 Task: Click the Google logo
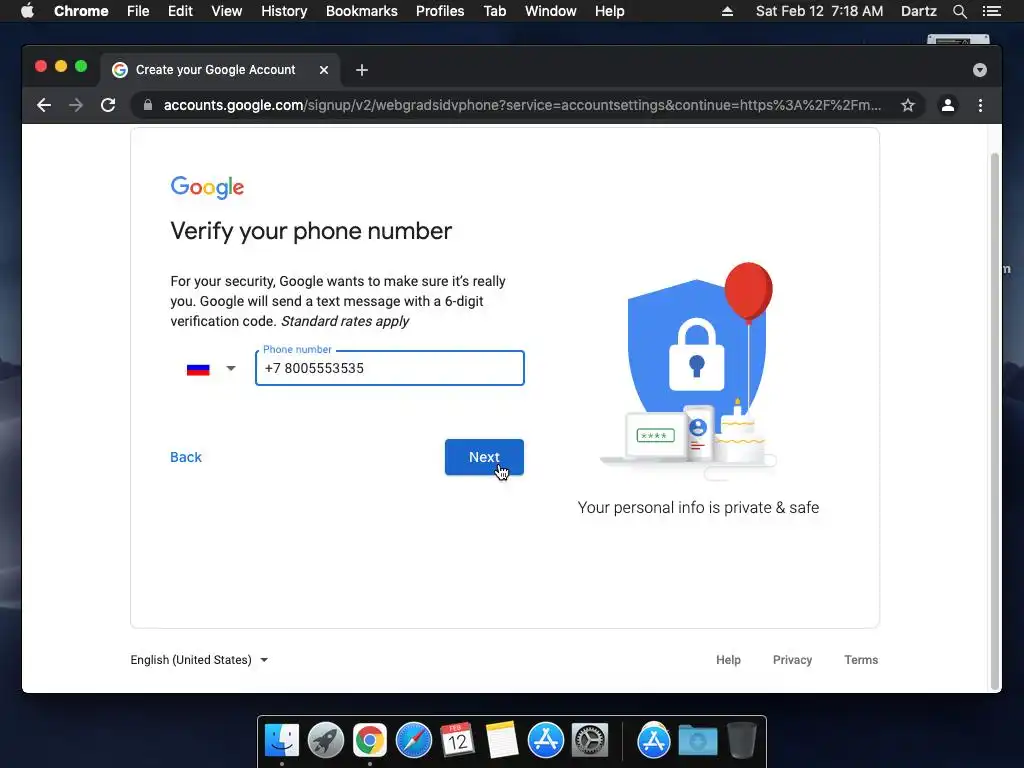[x=207, y=187]
